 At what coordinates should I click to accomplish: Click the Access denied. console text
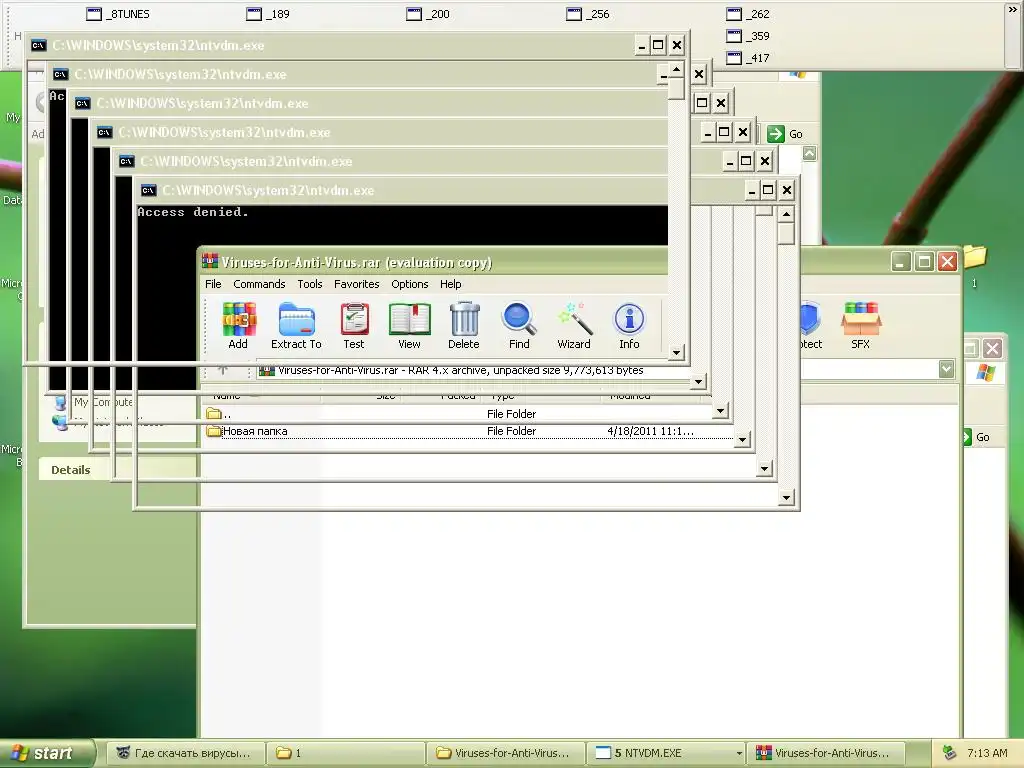(x=193, y=212)
